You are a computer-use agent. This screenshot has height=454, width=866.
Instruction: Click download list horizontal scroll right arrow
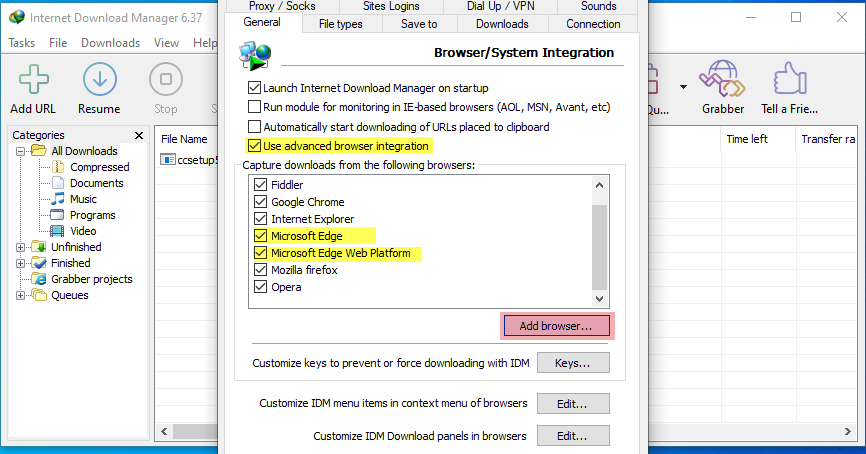click(x=847, y=431)
